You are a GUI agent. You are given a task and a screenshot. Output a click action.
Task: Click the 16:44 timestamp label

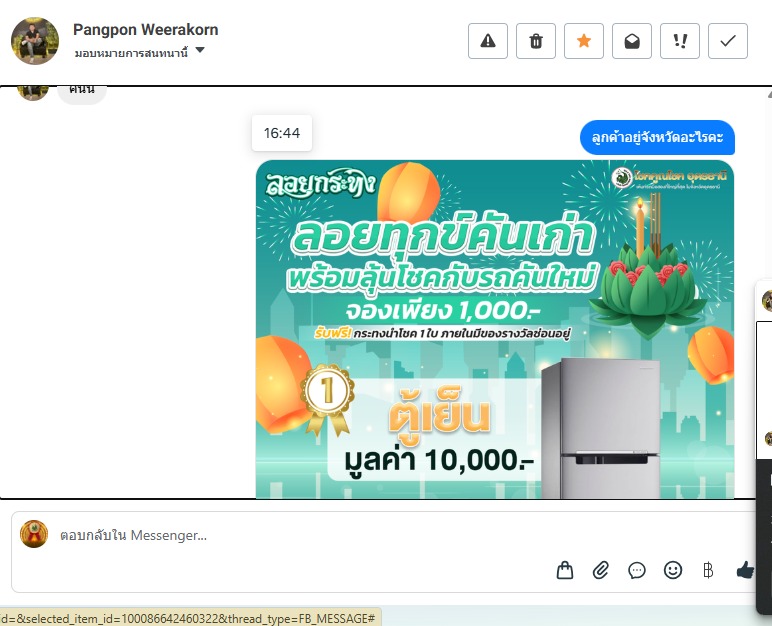point(282,133)
